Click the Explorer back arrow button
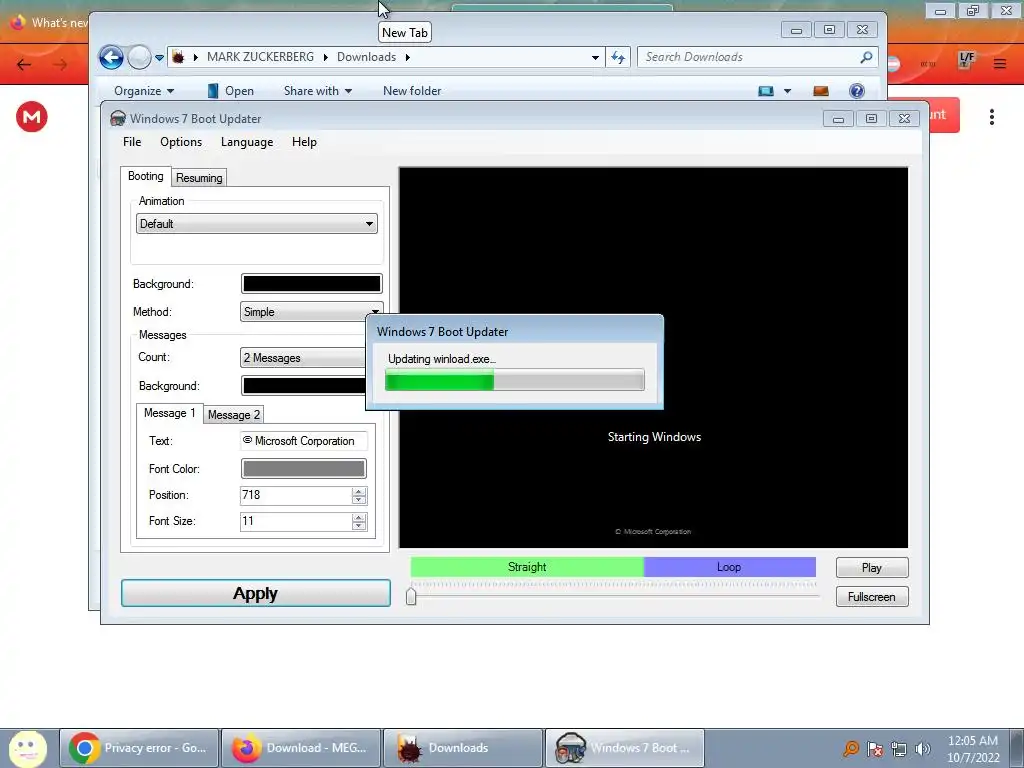The height and width of the screenshot is (768, 1024). (111, 57)
